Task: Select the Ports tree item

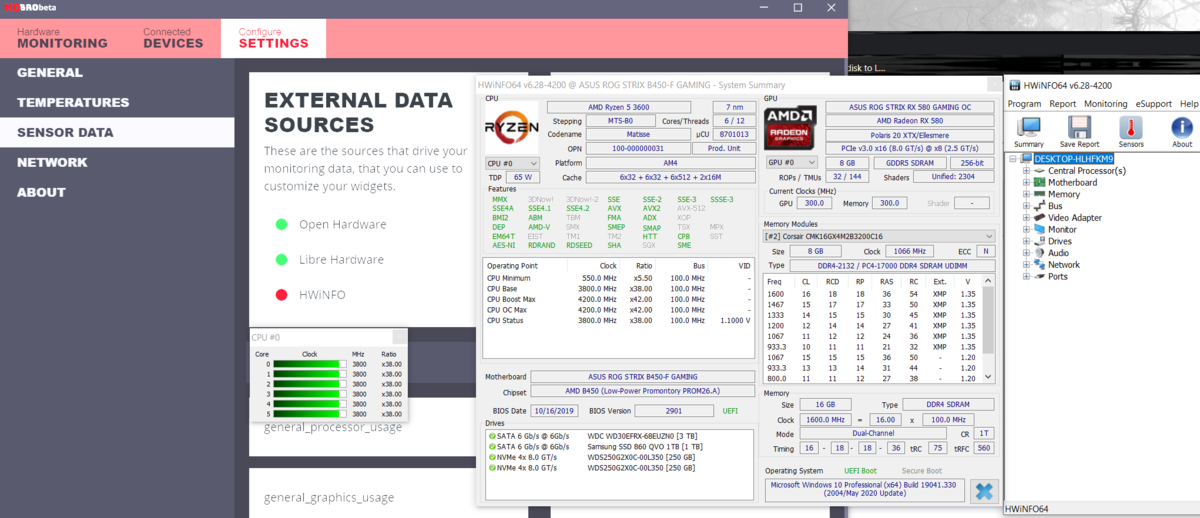Action: tap(1058, 276)
